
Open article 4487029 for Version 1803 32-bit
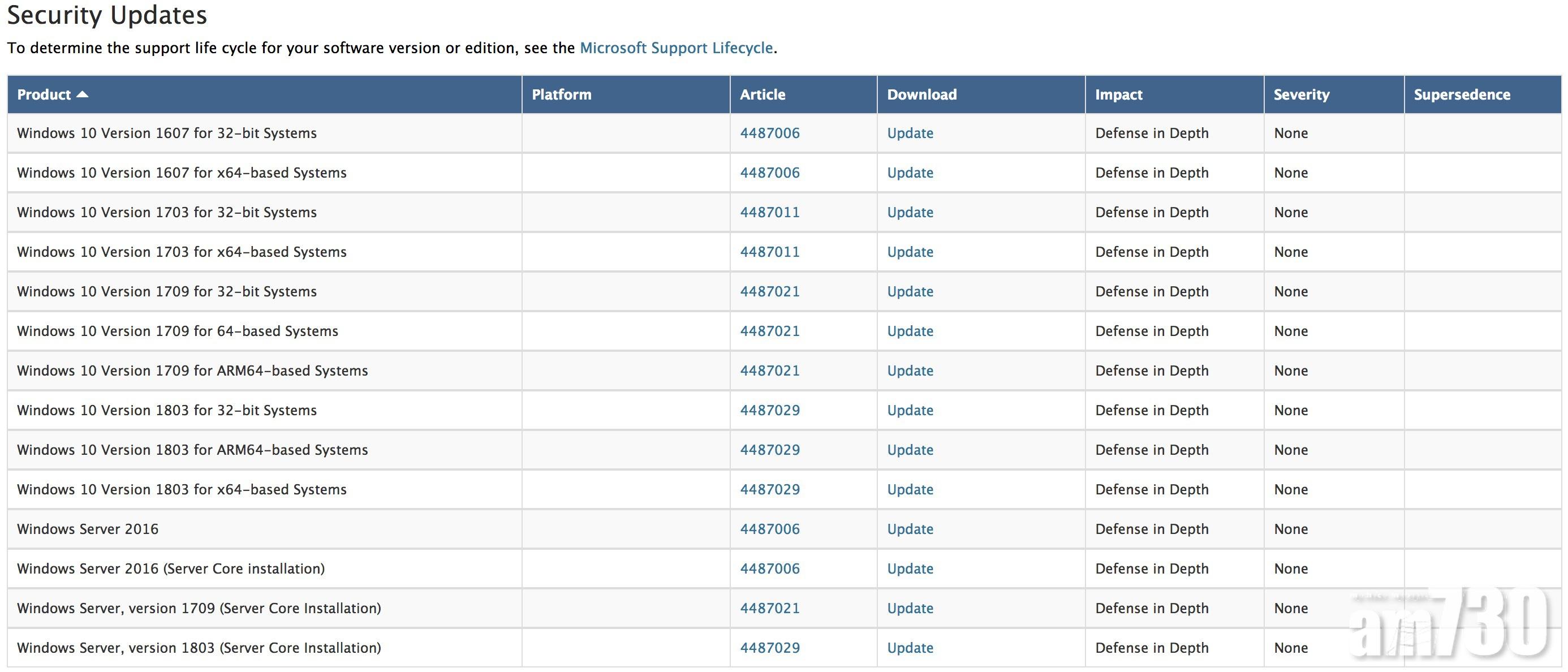click(769, 410)
